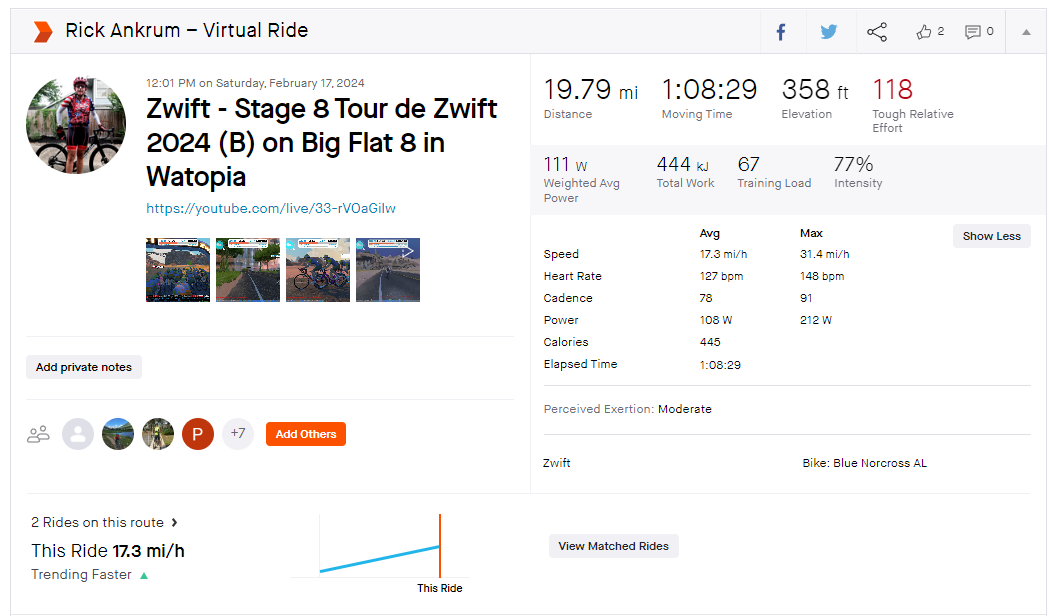The image size is (1049, 616).
Task: Click the Strava chevron logo icon
Action: (43, 31)
